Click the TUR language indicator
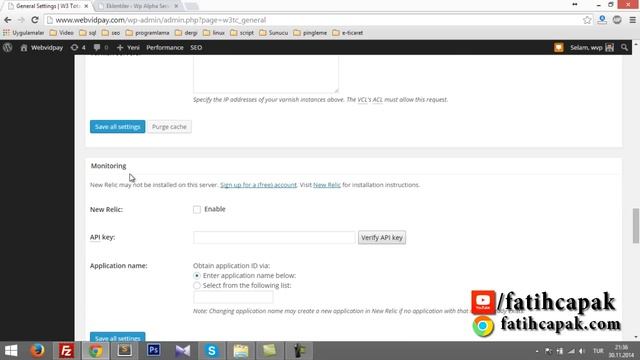 pos(598,351)
